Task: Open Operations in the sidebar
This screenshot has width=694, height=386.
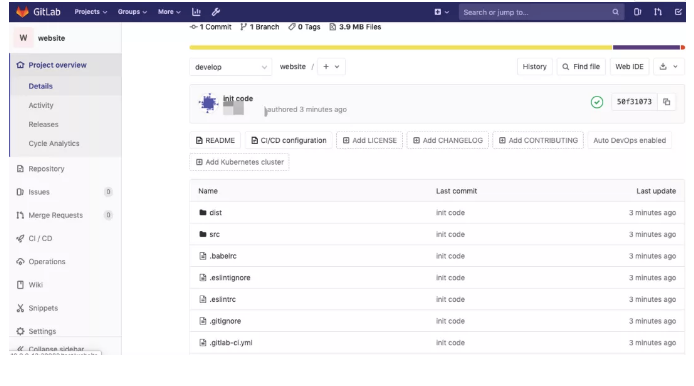Action: 47,262
